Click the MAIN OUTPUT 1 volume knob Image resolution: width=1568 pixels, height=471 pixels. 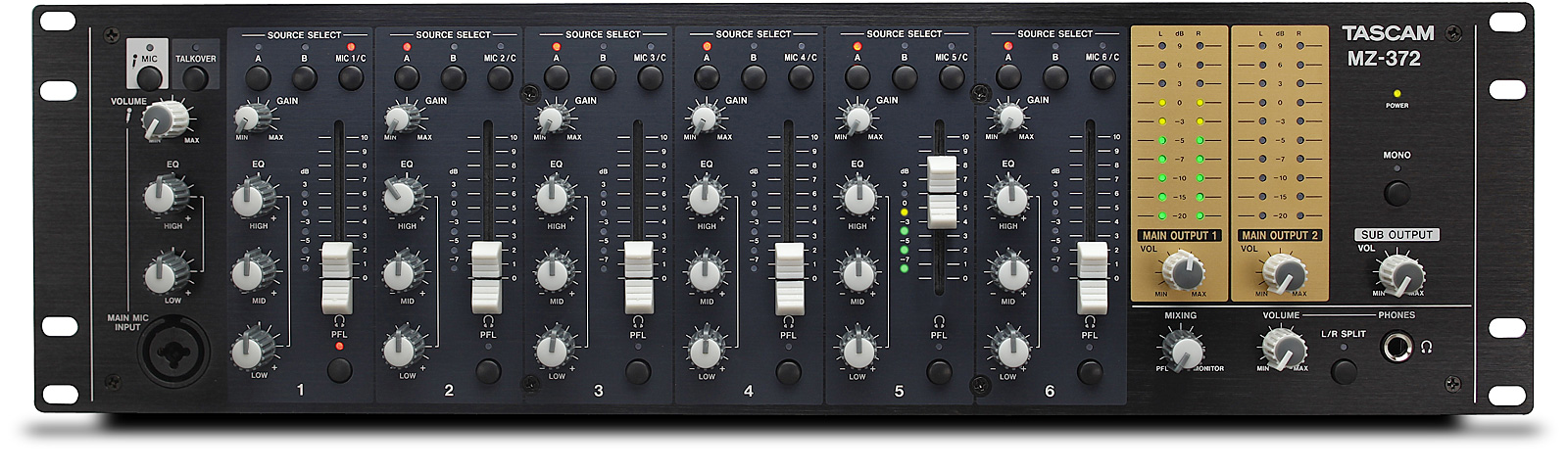(x=1182, y=270)
